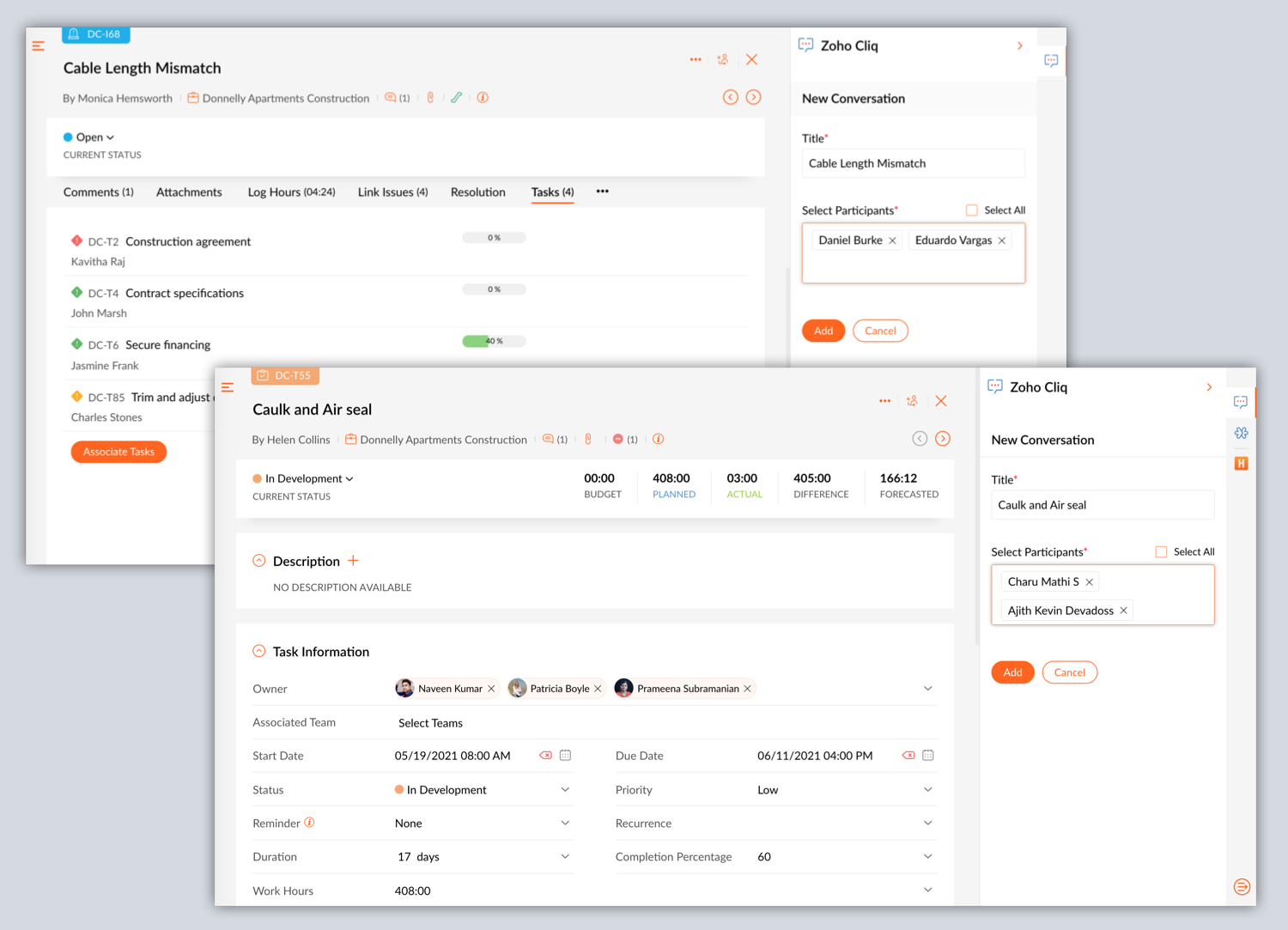The height and width of the screenshot is (930, 1288).
Task: Clear the Due Date value
Action: click(x=908, y=756)
